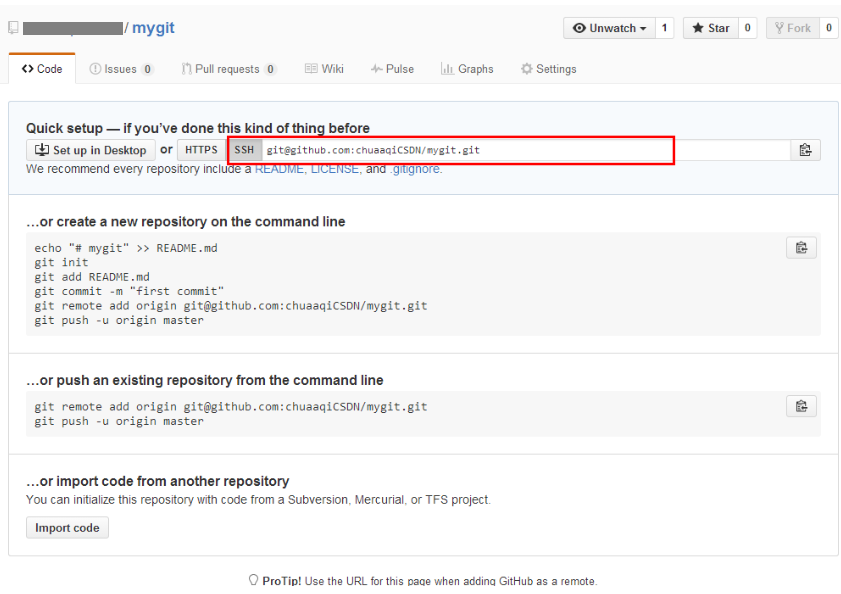Click the '…or push an existing repository' heading

205,380
